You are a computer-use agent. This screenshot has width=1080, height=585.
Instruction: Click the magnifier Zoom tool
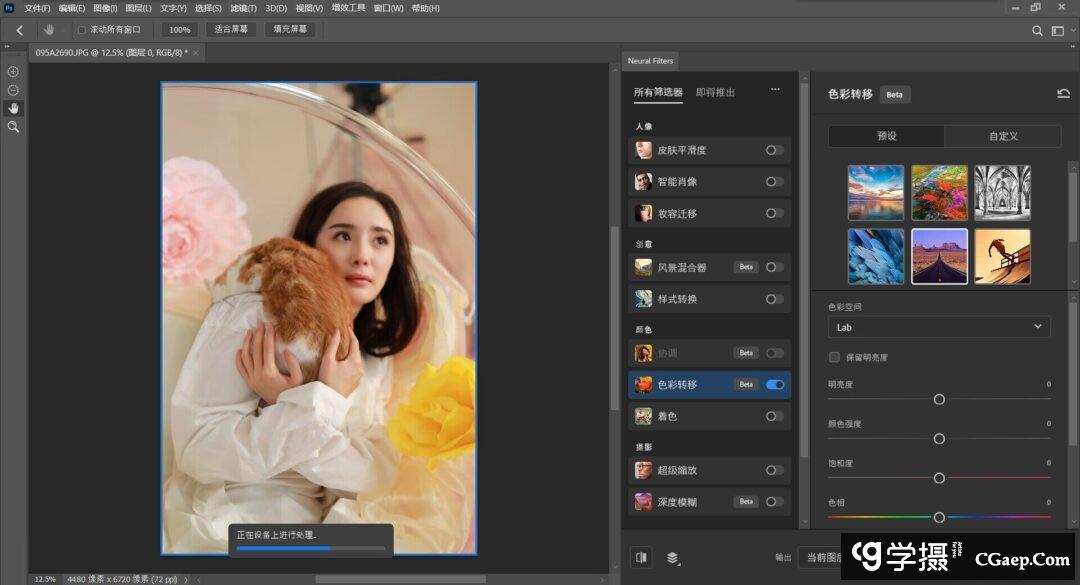point(13,127)
